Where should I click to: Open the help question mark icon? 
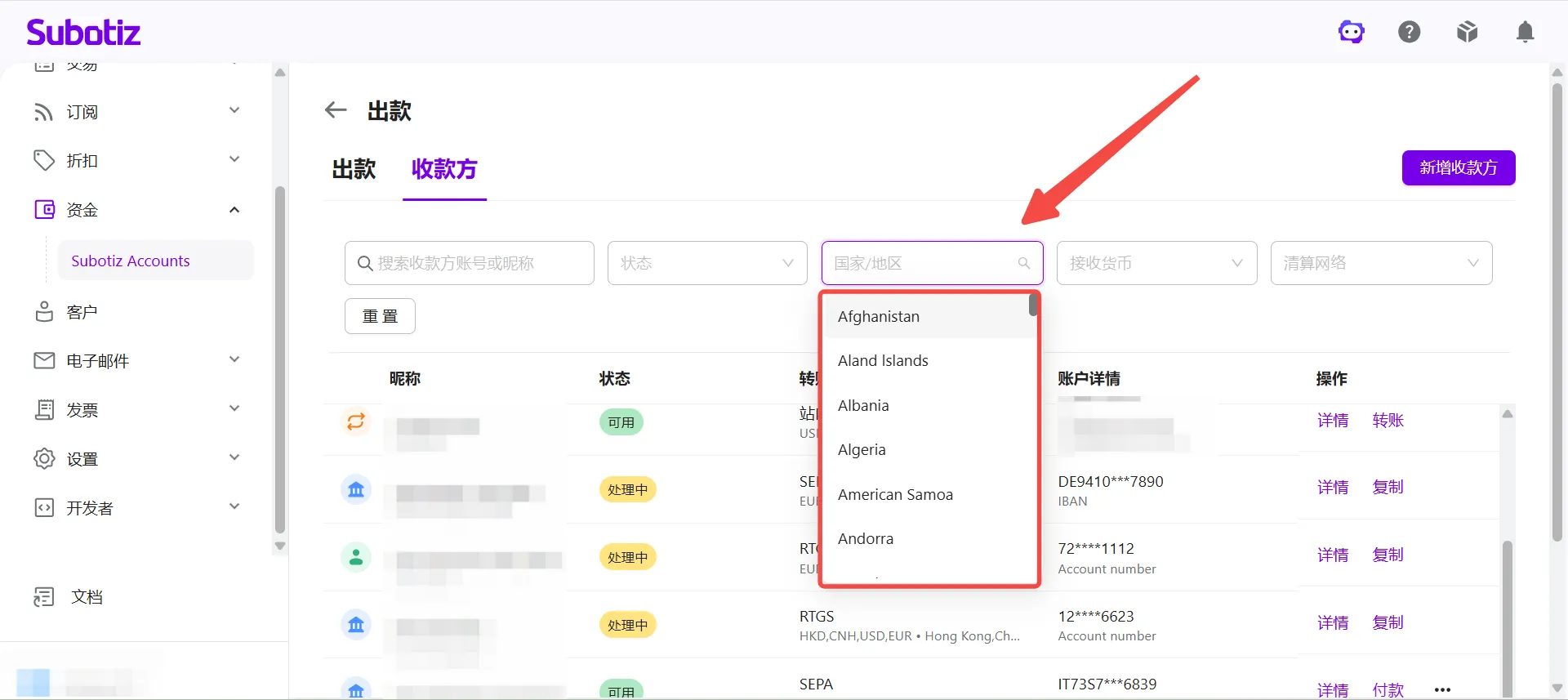point(1409,32)
